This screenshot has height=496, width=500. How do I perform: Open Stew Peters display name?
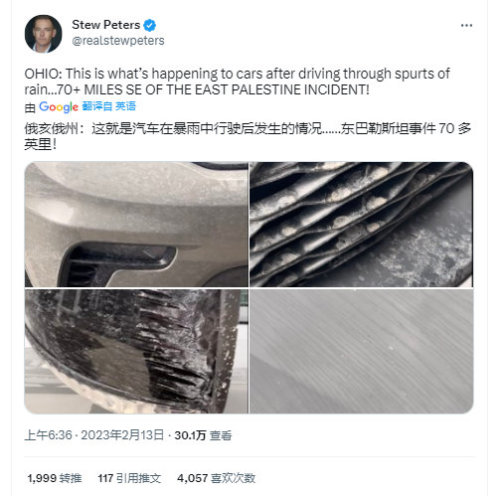click(106, 25)
